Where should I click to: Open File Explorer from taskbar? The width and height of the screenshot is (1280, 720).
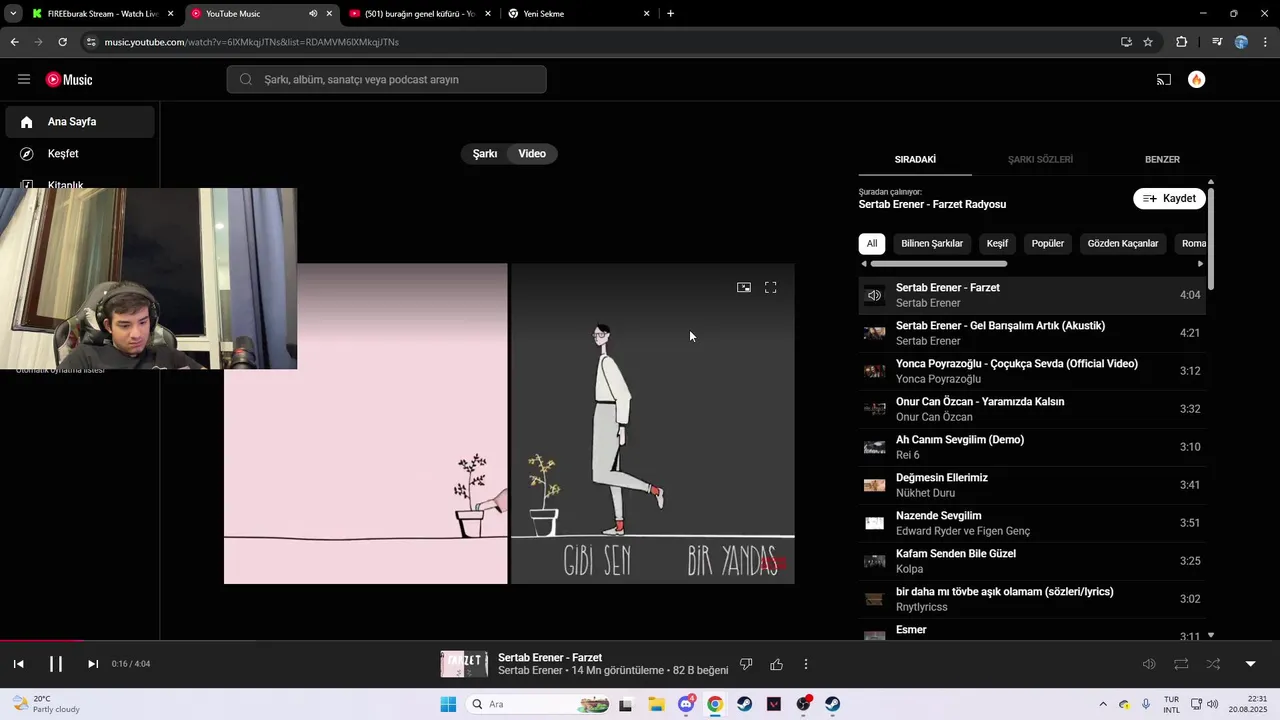pos(656,704)
